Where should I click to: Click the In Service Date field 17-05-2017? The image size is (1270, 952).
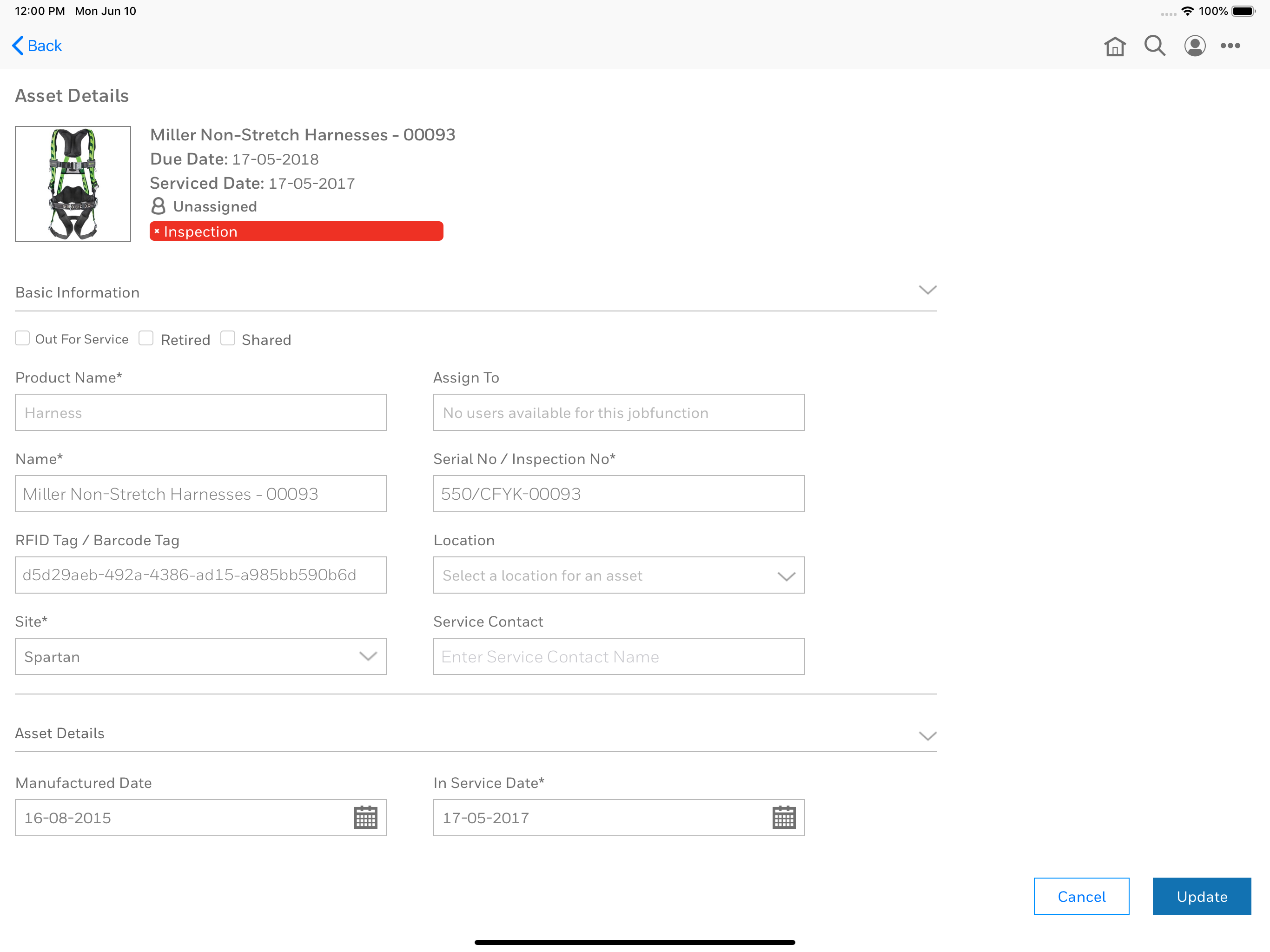pyautogui.click(x=619, y=818)
